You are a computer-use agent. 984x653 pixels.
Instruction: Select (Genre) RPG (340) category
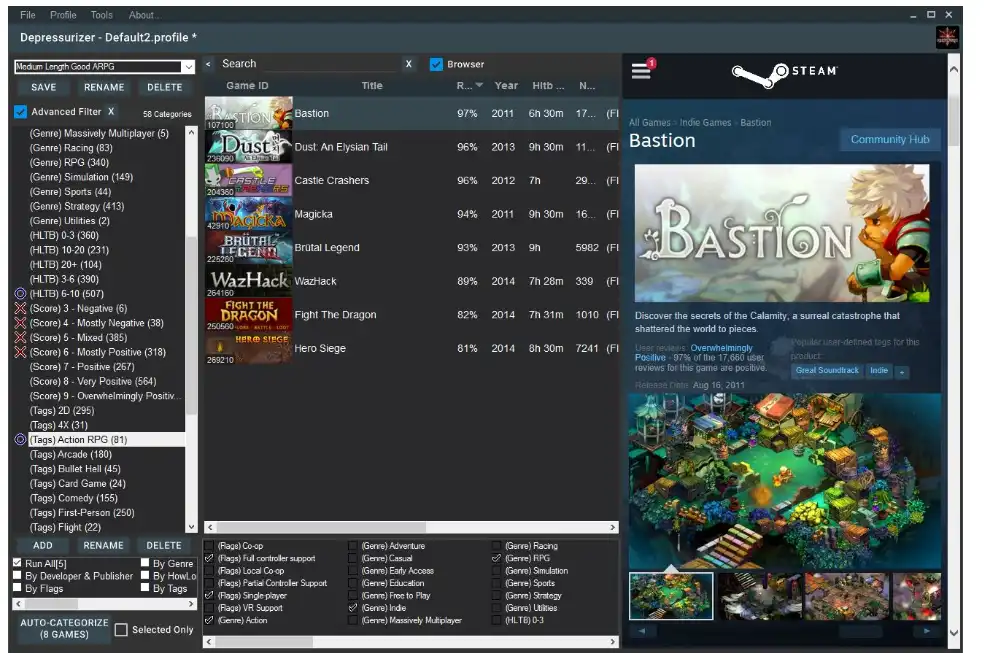[69, 162]
